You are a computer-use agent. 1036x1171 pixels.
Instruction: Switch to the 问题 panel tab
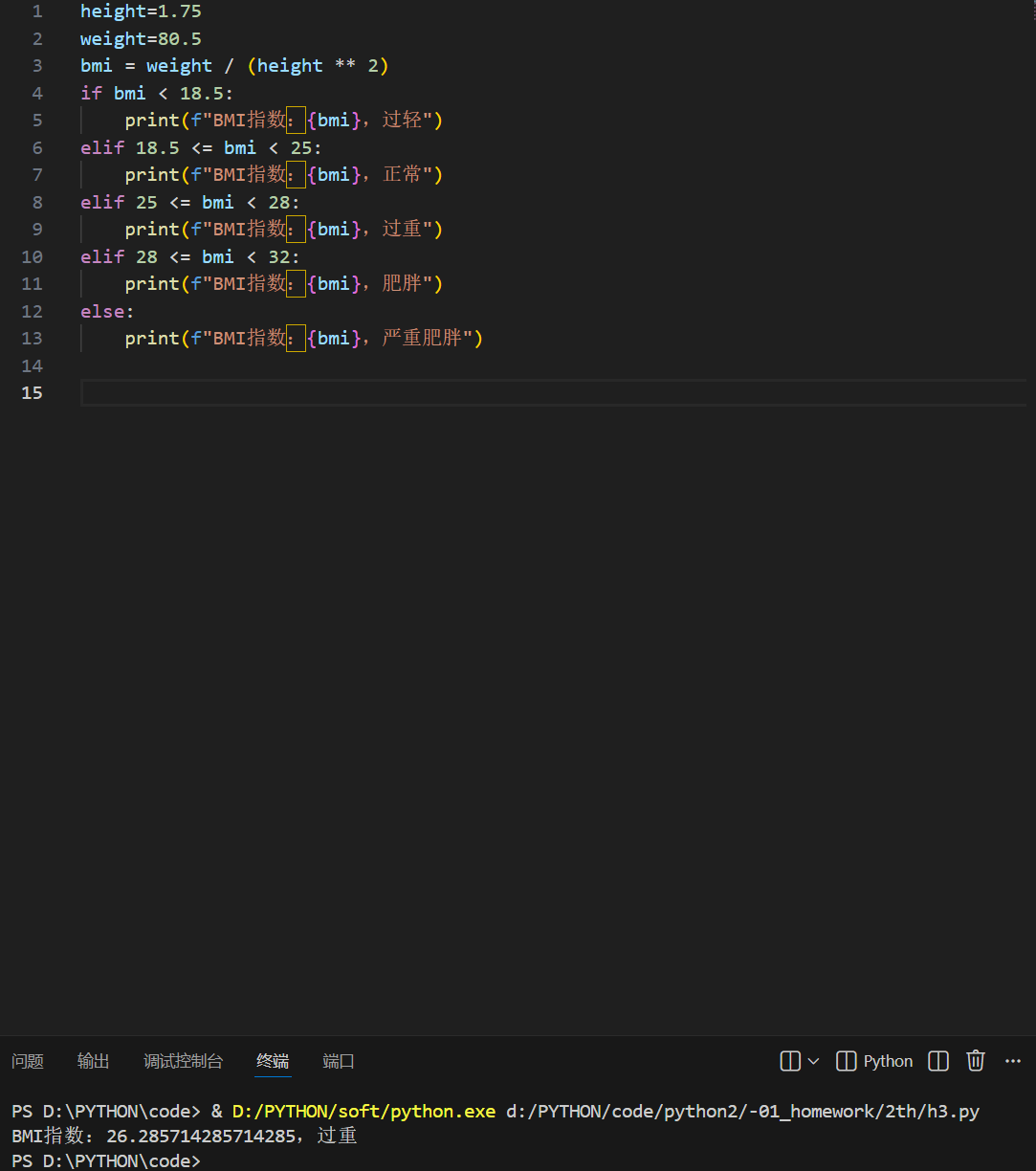[28, 1061]
